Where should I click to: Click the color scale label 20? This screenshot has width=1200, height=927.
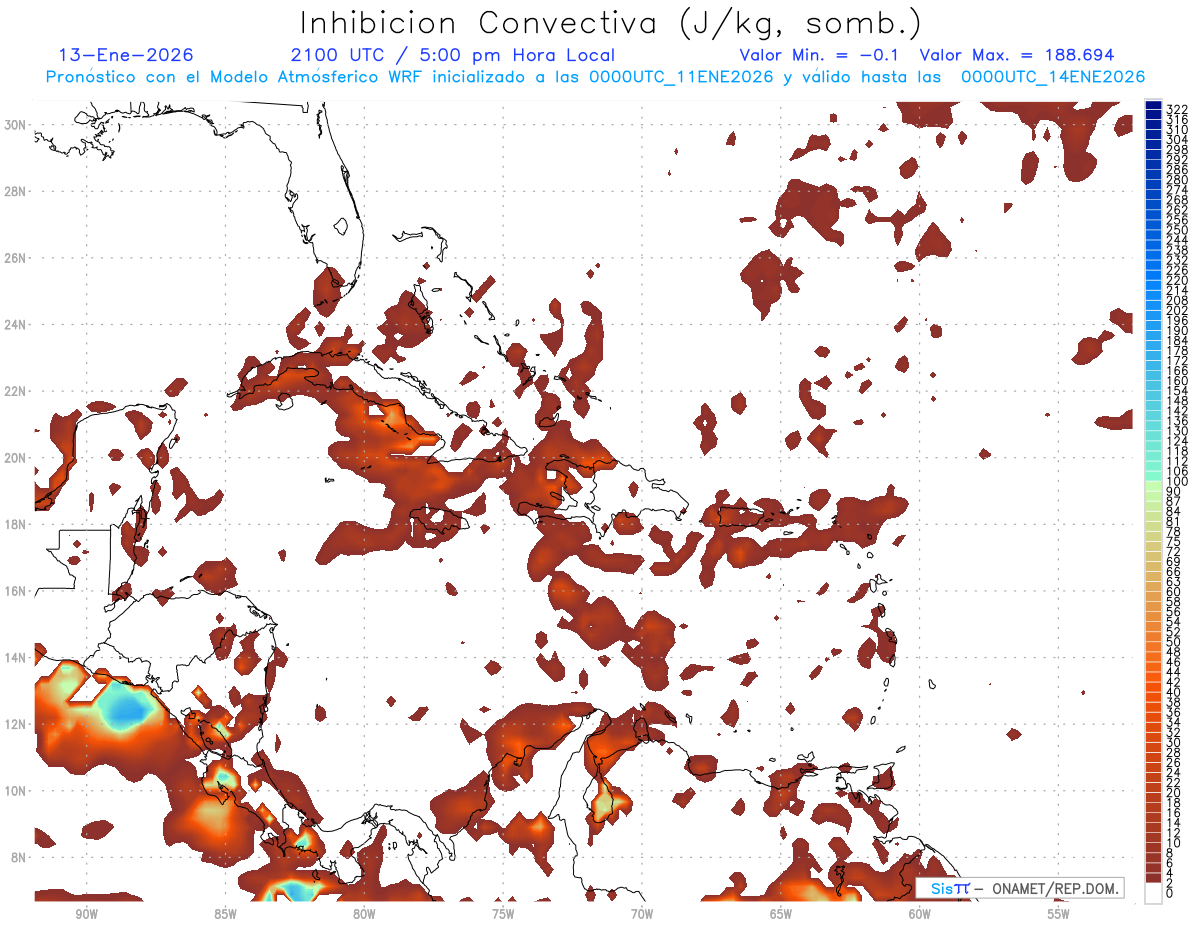[1174, 792]
